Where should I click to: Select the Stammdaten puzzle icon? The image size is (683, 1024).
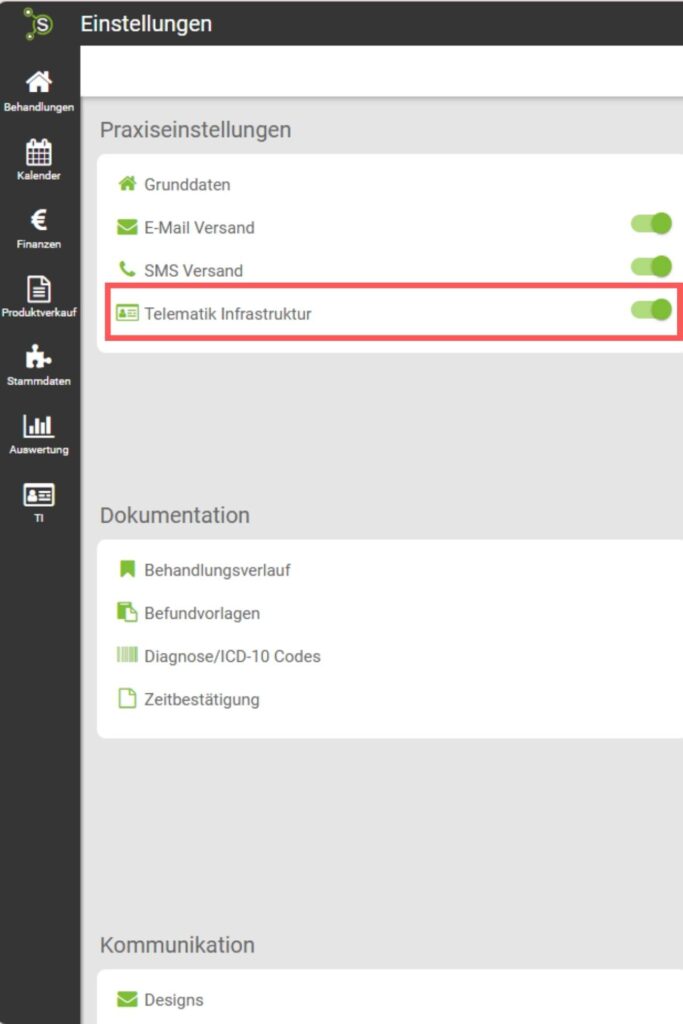(x=39, y=364)
